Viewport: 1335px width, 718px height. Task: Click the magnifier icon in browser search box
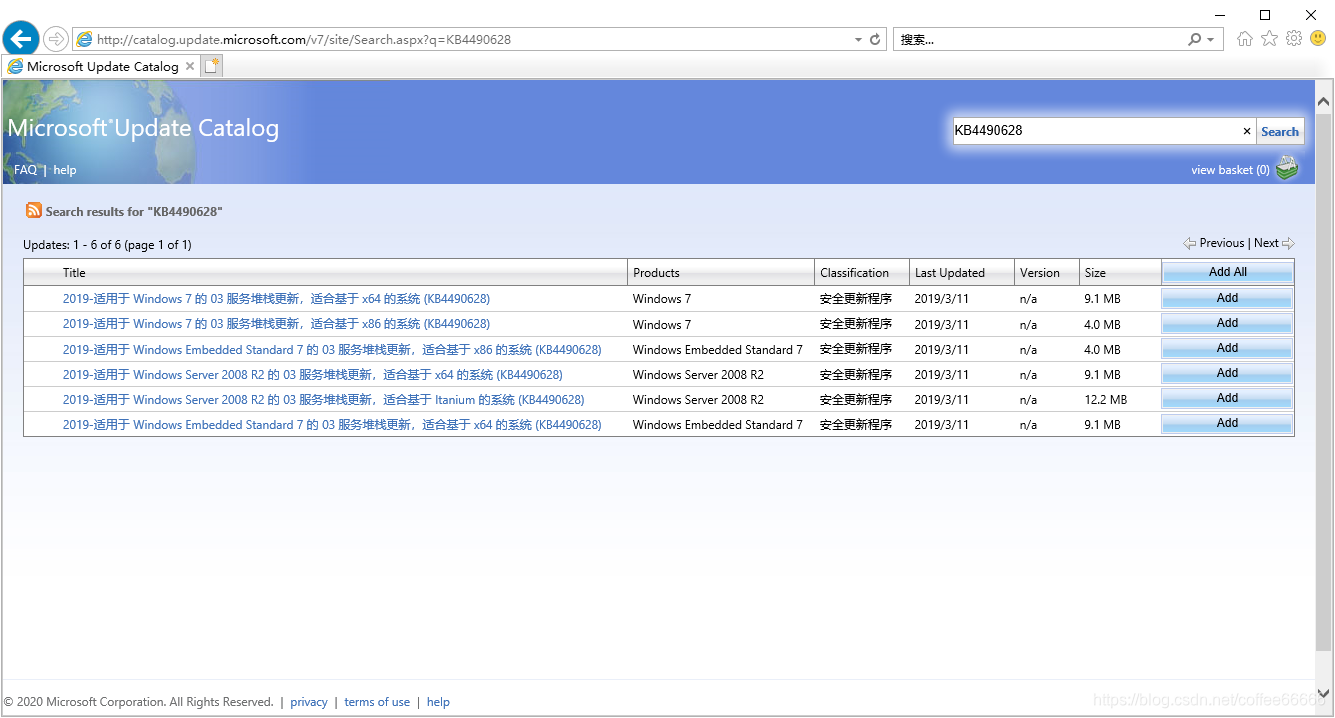[x=1195, y=39]
